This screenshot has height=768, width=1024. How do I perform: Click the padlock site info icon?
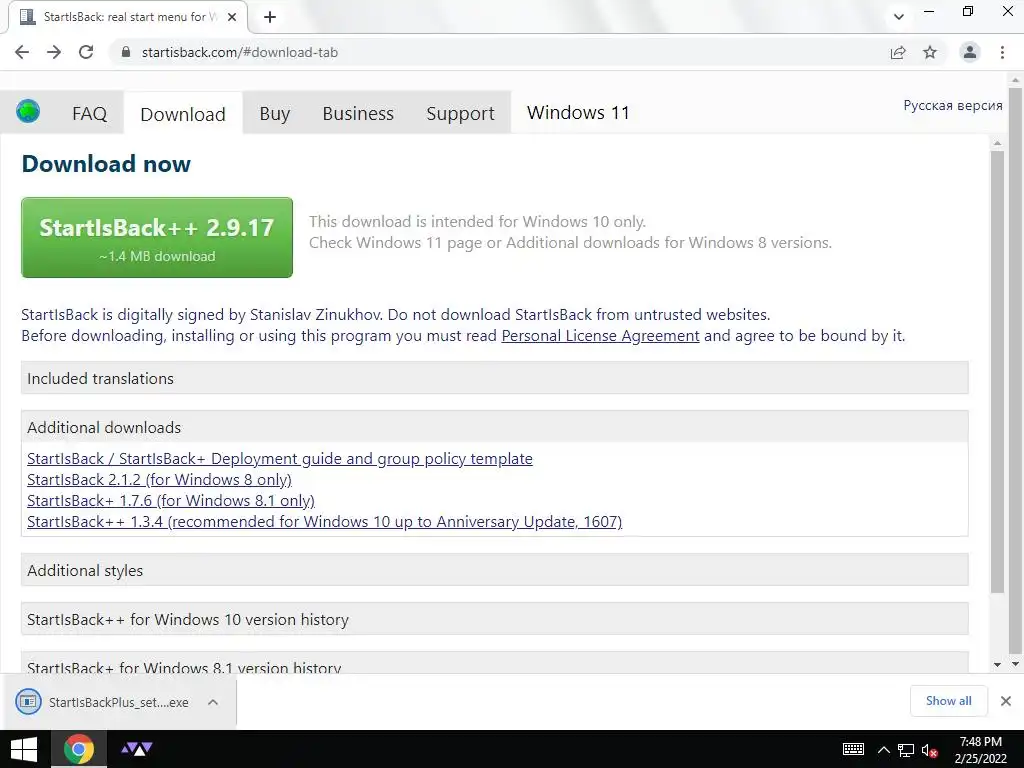click(x=126, y=52)
